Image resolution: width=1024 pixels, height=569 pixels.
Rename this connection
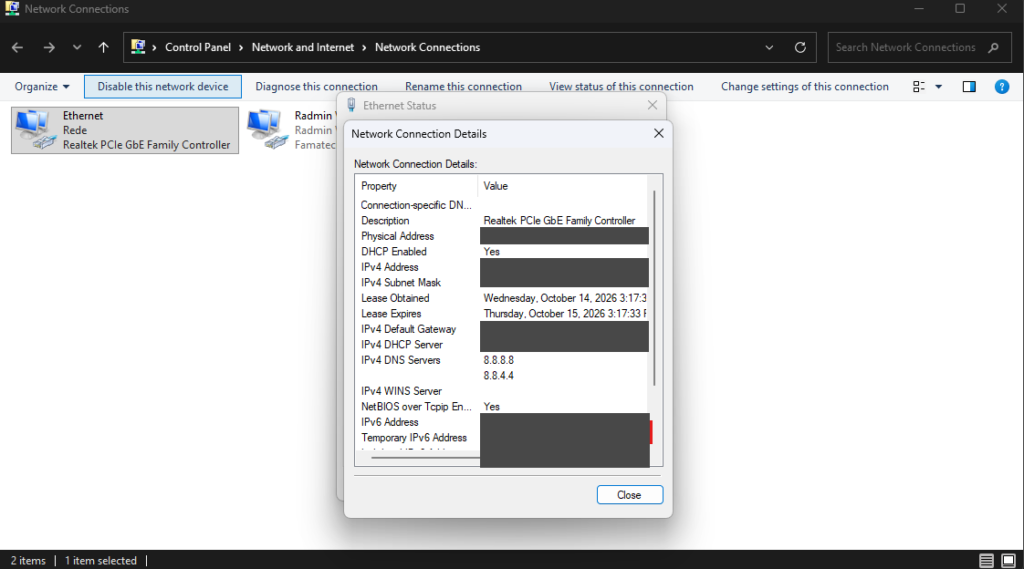463,86
